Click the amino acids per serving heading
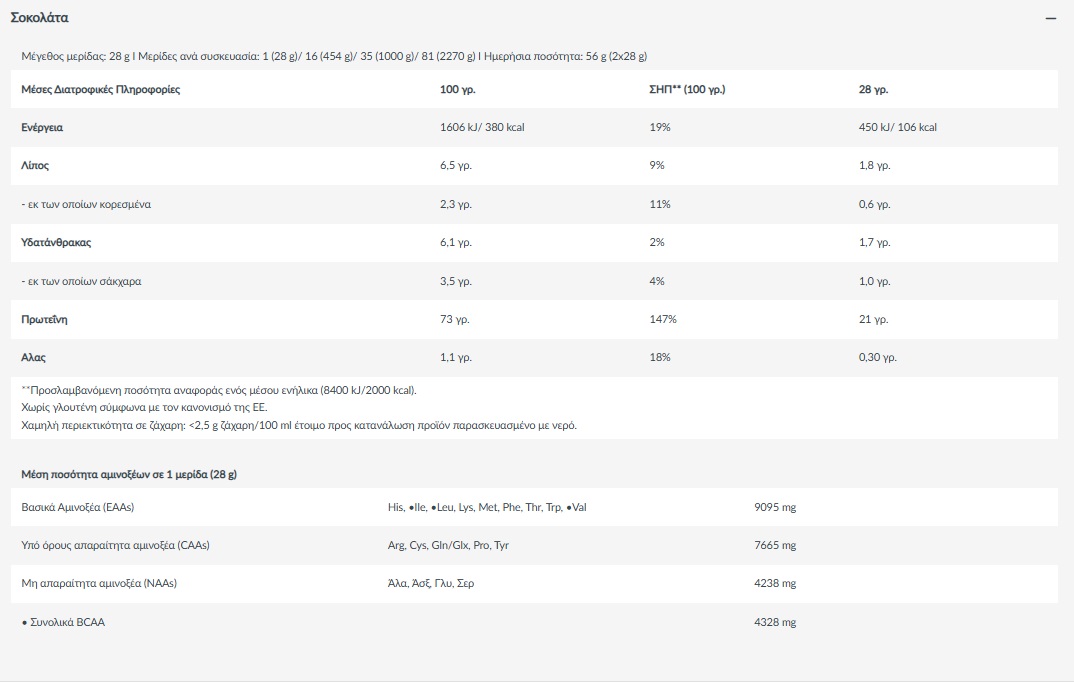 129,474
